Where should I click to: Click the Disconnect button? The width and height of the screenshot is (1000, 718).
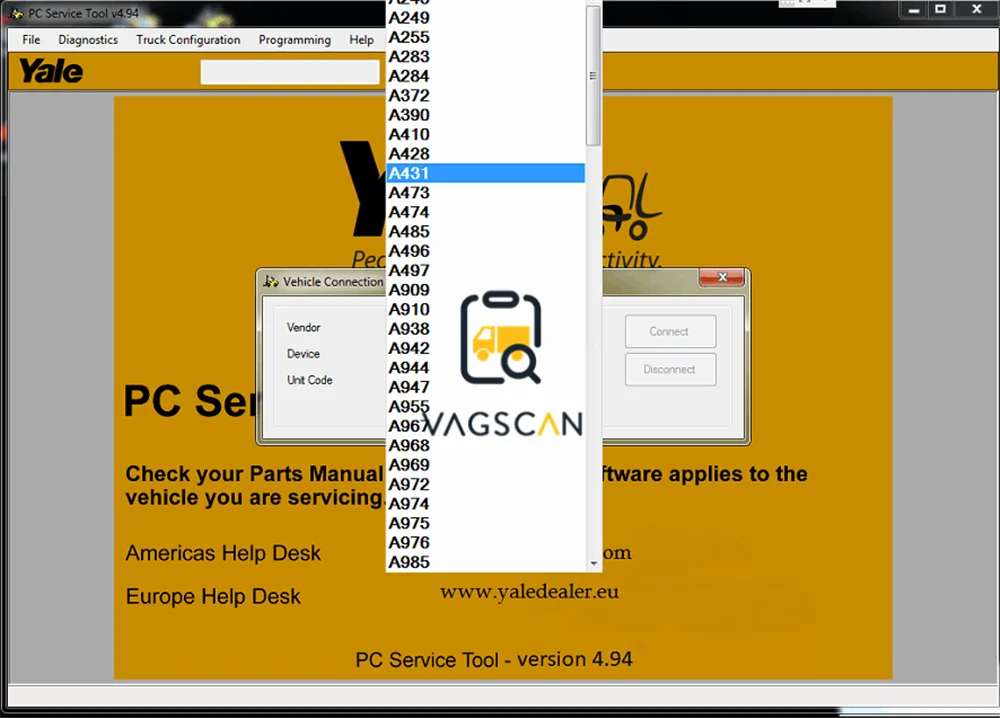click(670, 369)
